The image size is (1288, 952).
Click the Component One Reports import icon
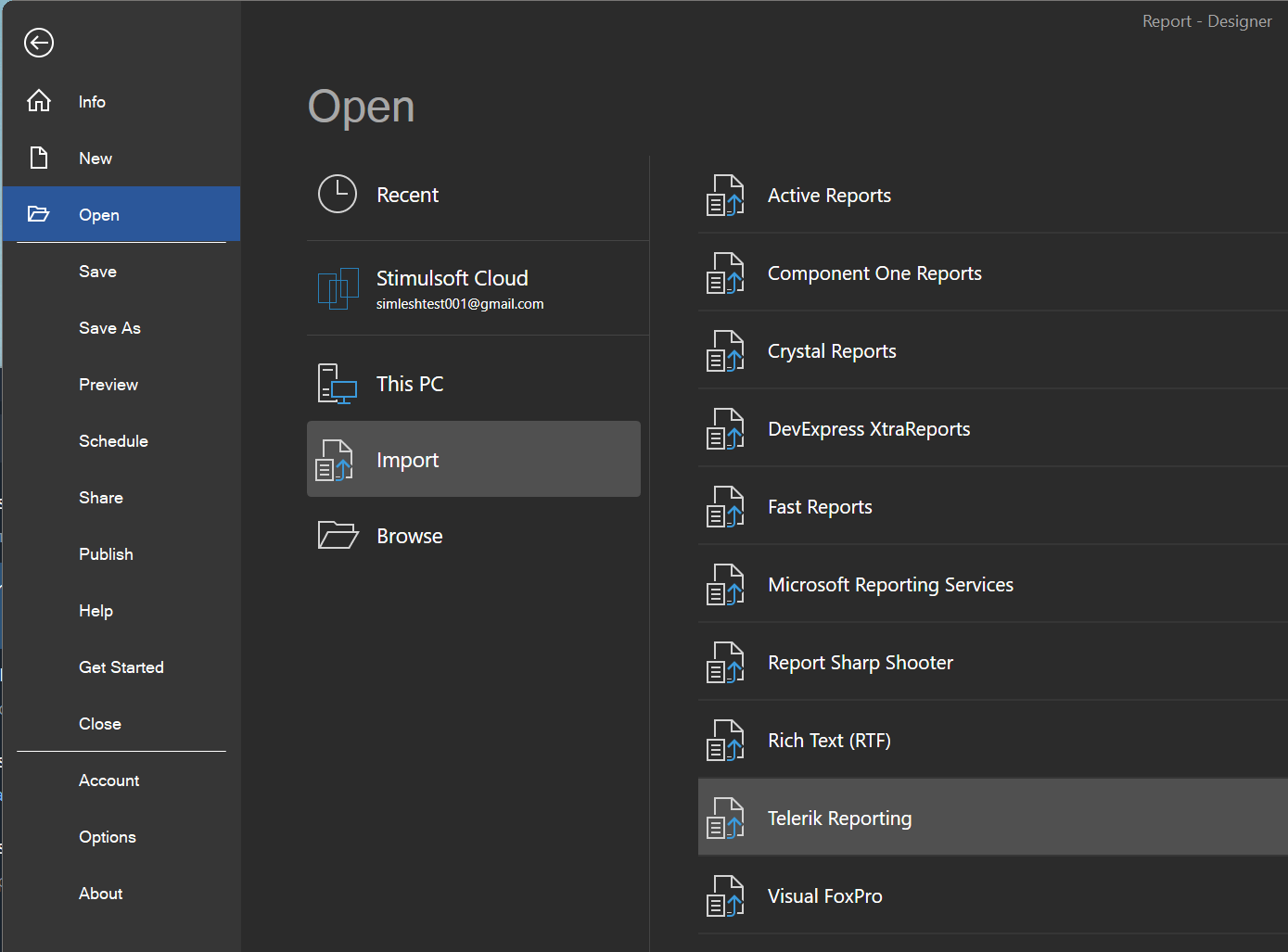[726, 273]
